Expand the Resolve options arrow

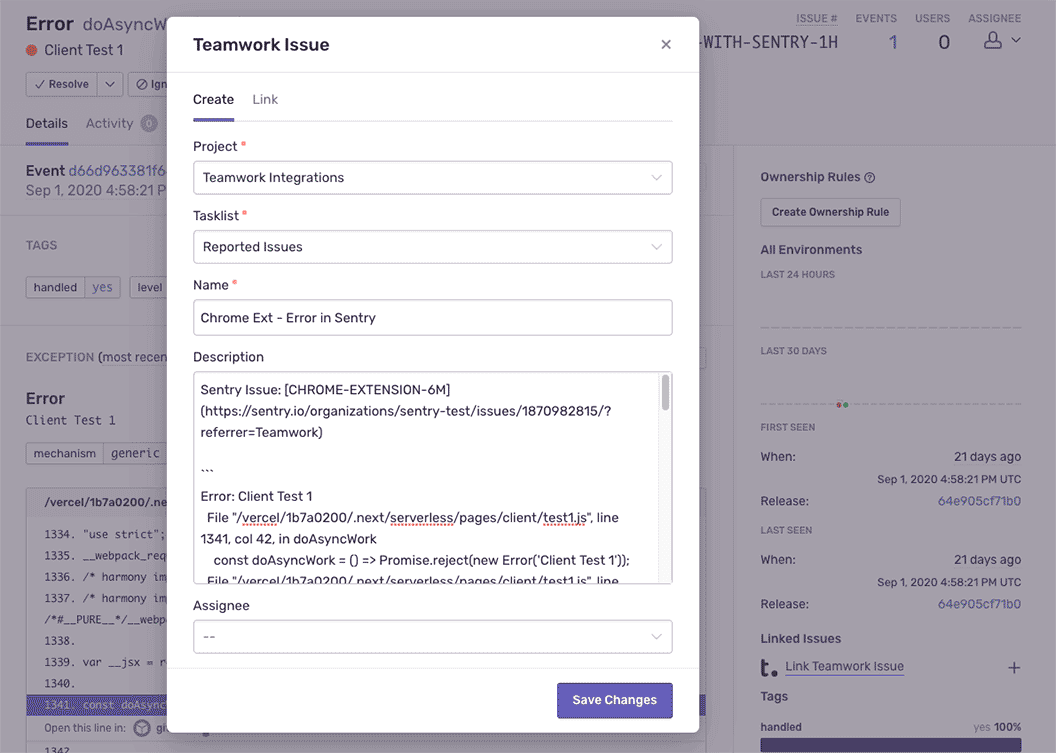(110, 85)
